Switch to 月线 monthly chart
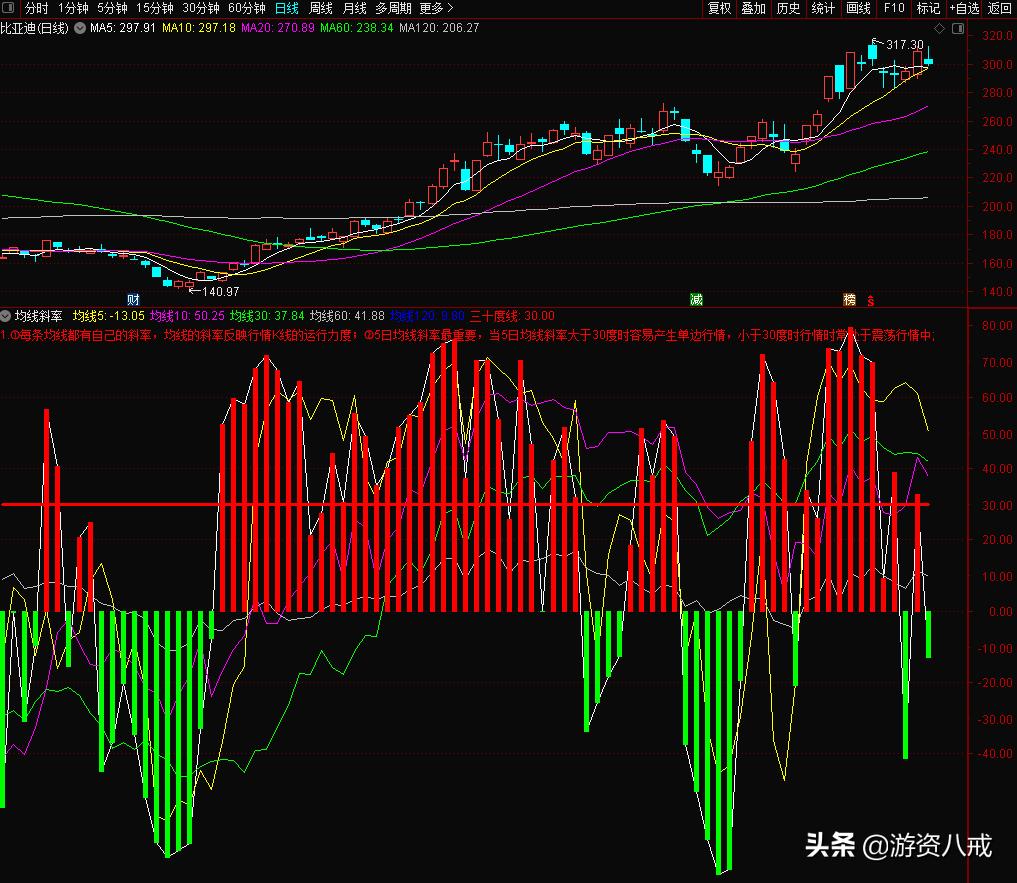Image resolution: width=1017 pixels, height=883 pixels. [353, 8]
